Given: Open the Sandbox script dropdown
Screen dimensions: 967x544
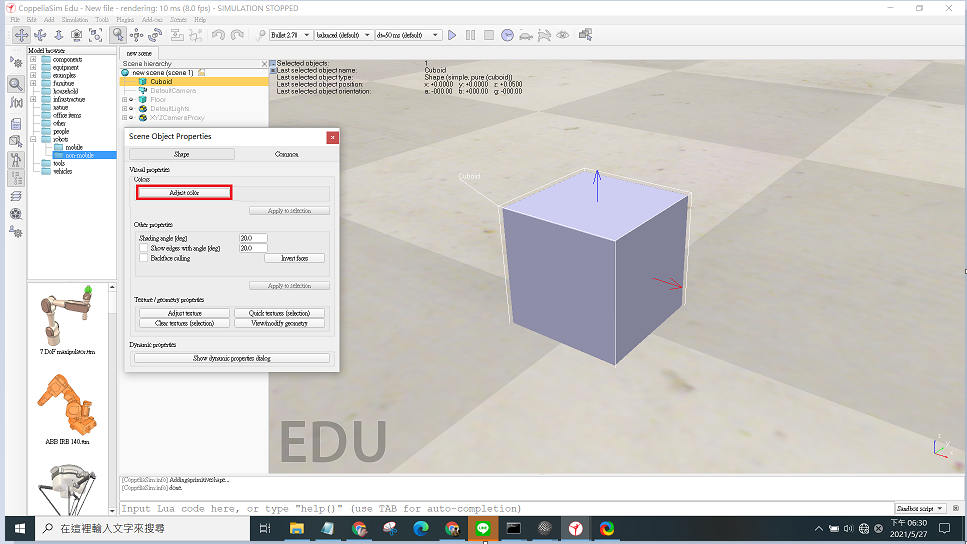Looking at the screenshot, I should [920, 509].
